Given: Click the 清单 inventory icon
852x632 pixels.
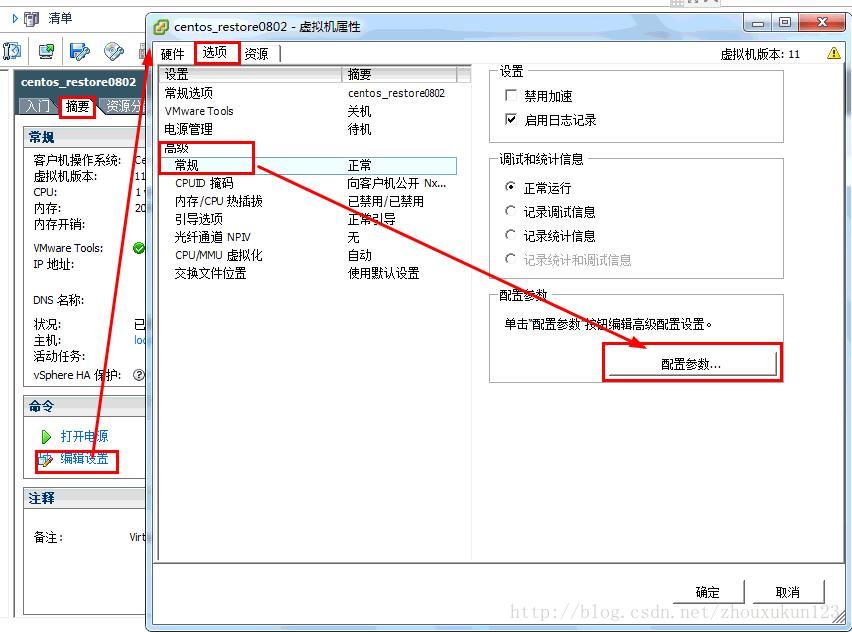Looking at the screenshot, I should click(32, 19).
